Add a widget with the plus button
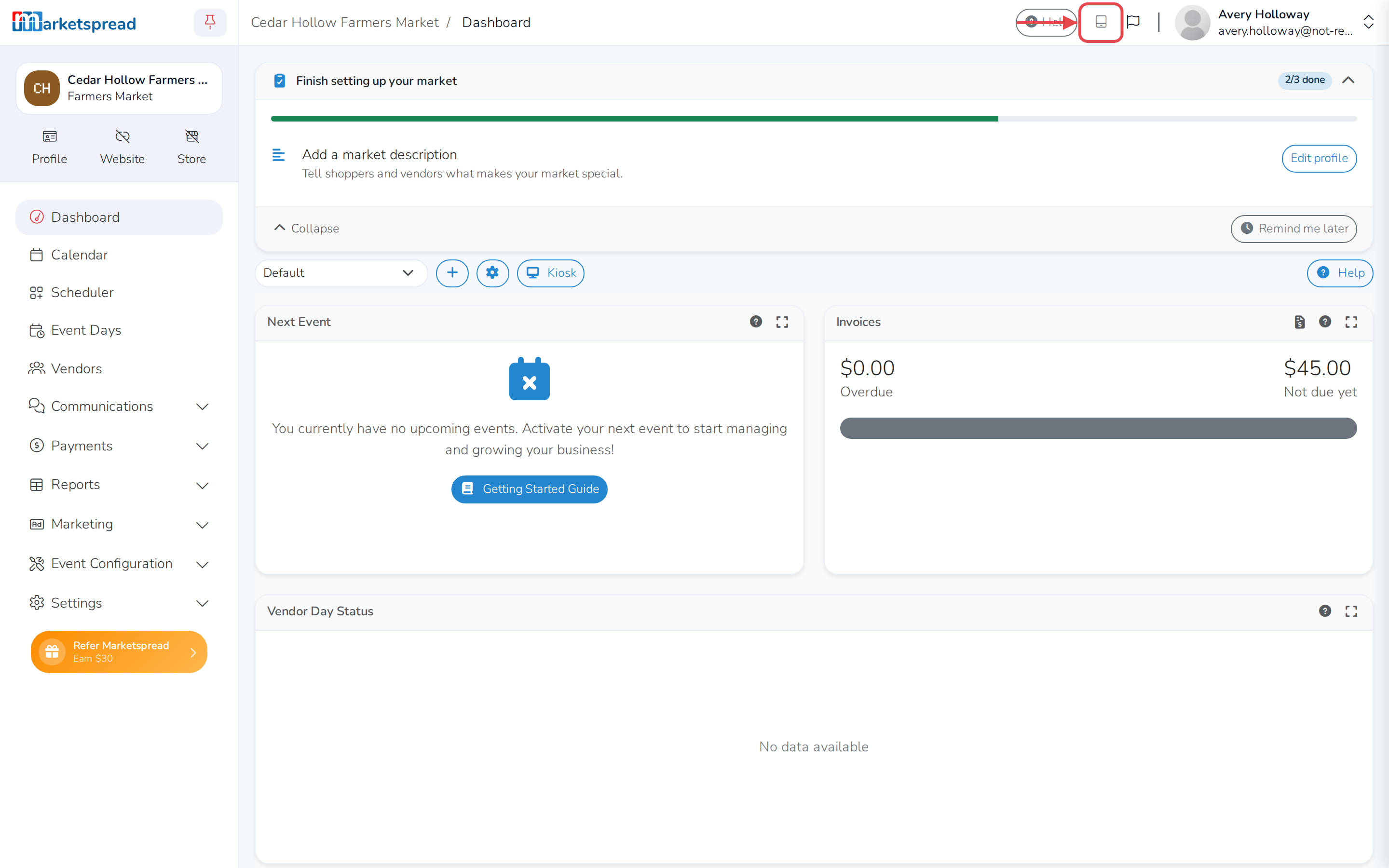 (452, 272)
